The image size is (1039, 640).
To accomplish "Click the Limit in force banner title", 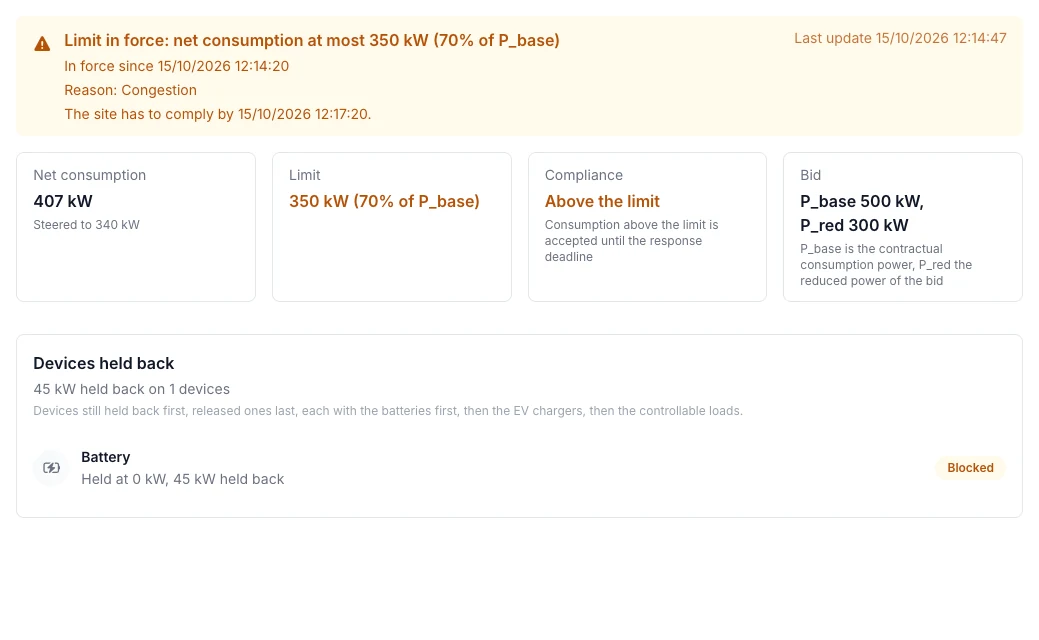I will pyautogui.click(x=311, y=40).
